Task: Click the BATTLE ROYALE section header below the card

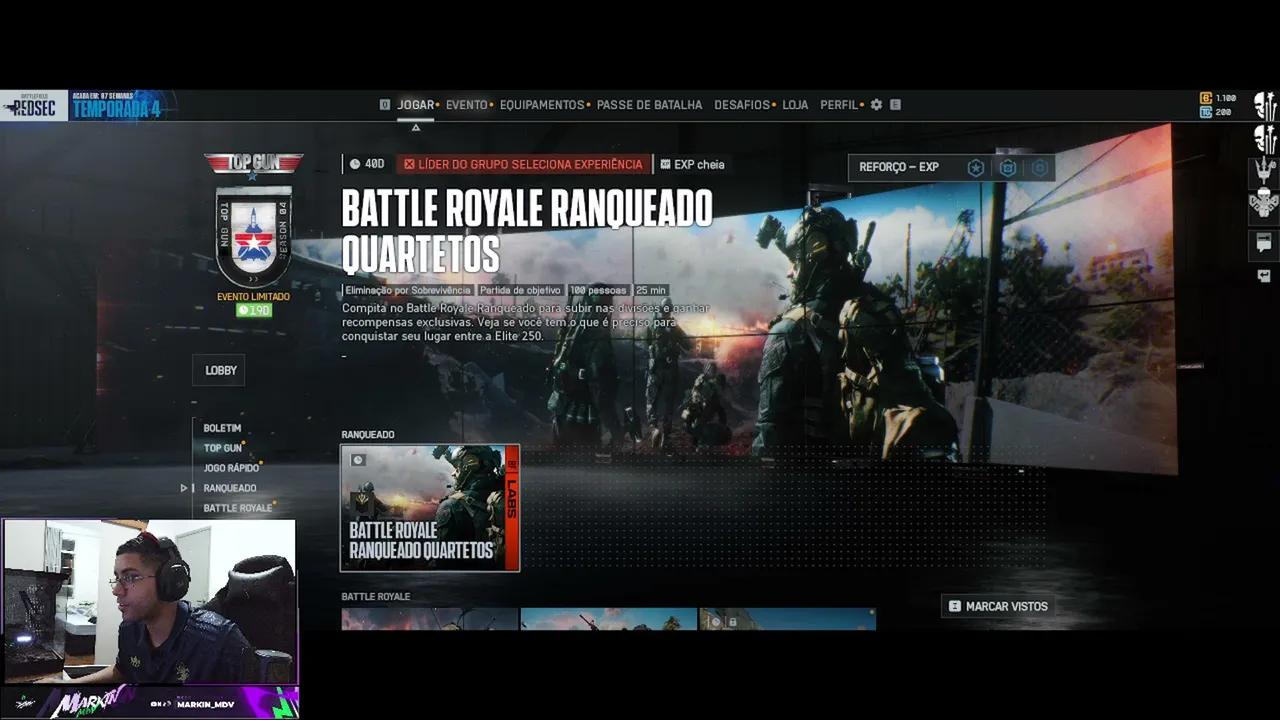Action: pos(376,597)
